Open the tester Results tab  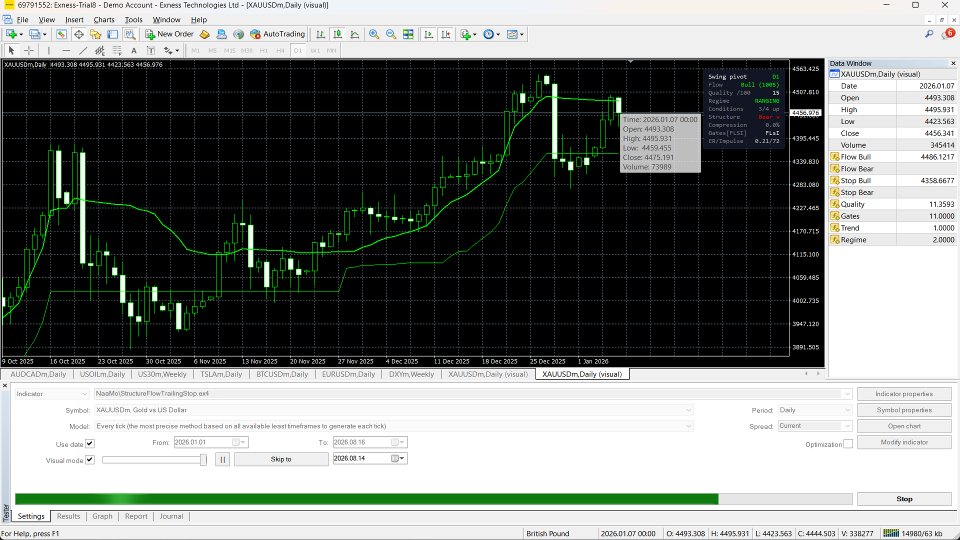coord(69,516)
